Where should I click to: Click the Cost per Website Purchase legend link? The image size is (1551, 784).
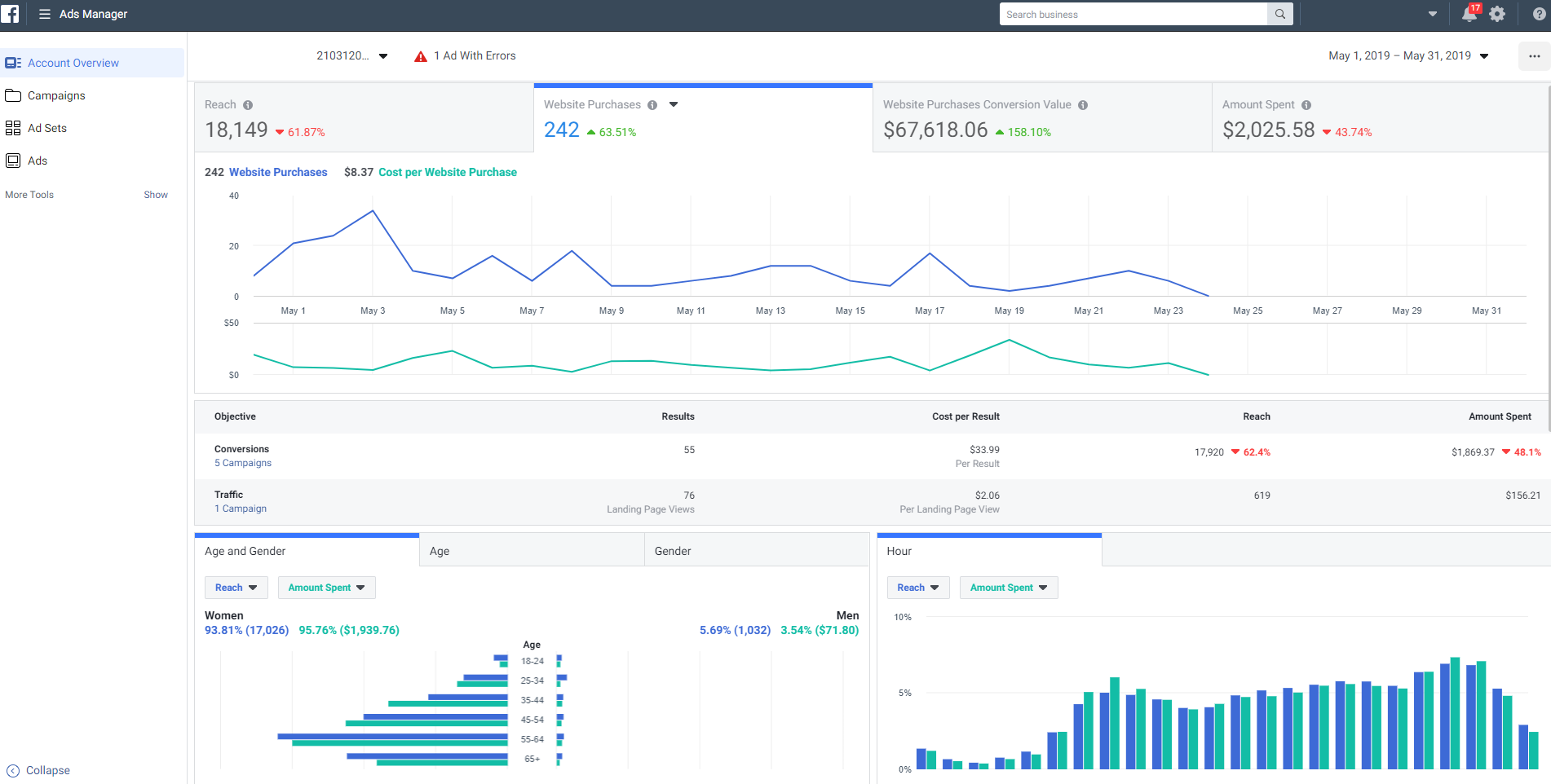[448, 172]
